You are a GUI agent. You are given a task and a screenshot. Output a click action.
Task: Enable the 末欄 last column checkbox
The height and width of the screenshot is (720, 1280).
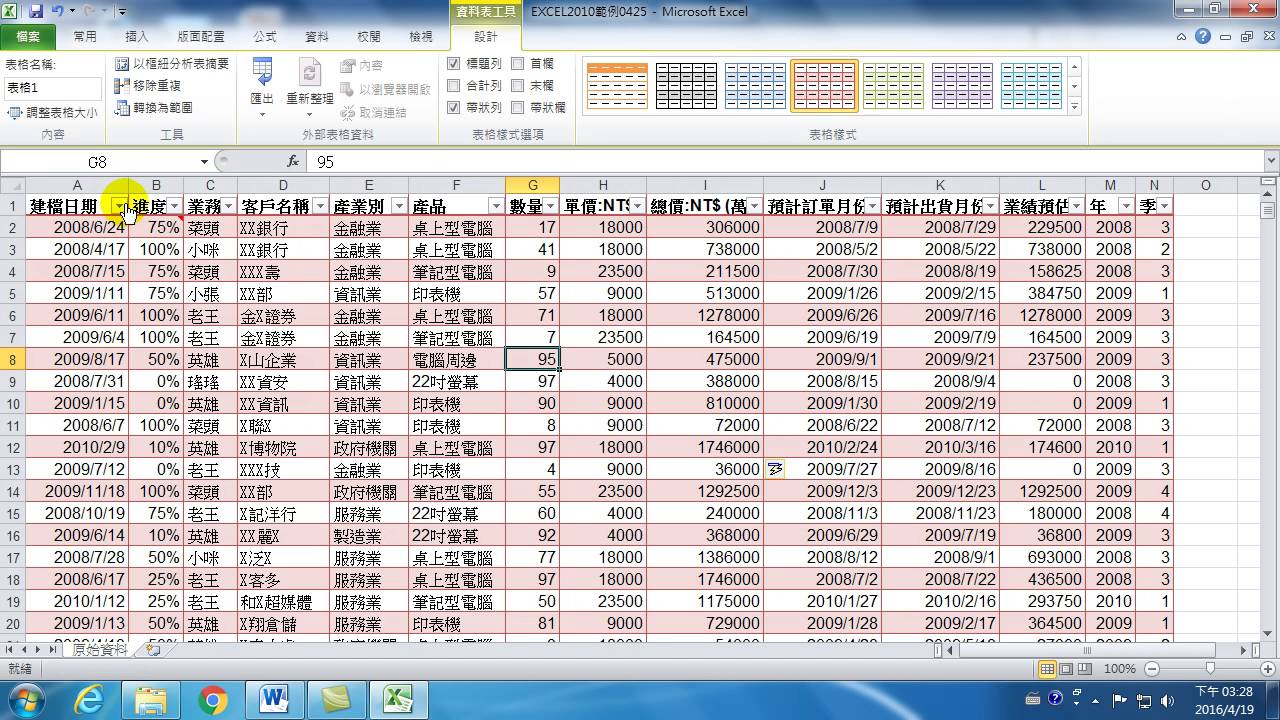518,85
